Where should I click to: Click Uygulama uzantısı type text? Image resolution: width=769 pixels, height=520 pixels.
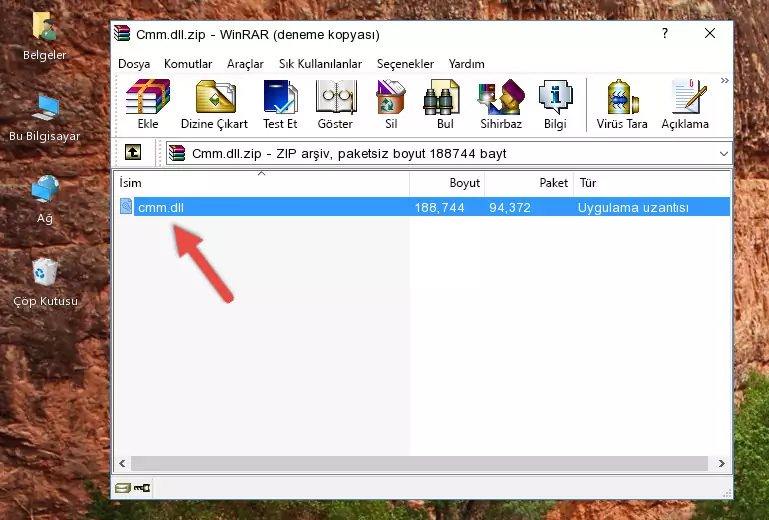click(633, 208)
